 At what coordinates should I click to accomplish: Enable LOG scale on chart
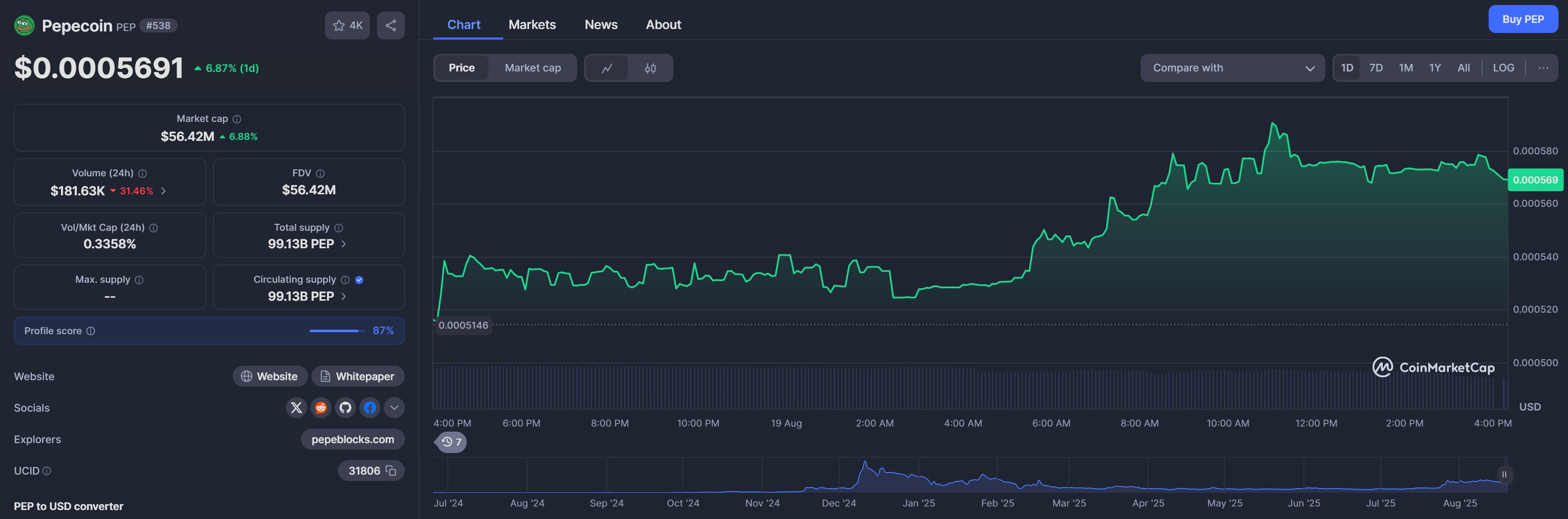[x=1503, y=67]
